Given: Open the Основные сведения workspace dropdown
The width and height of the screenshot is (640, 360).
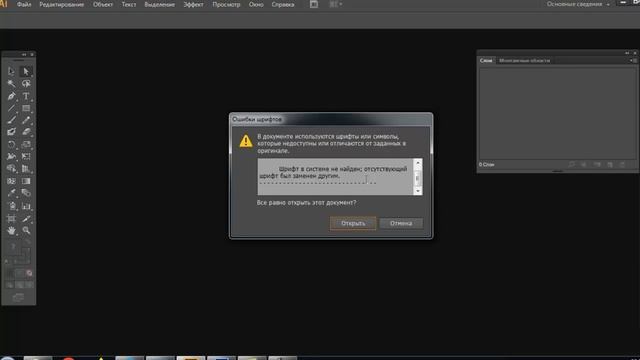Looking at the screenshot, I should click(x=578, y=4).
